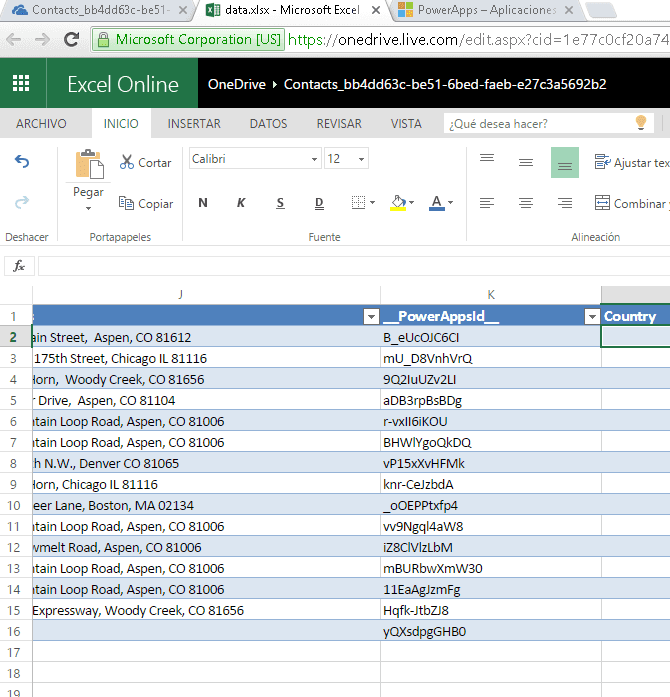
Task: Click the Combinar merge cells icon
Action: click(x=602, y=203)
